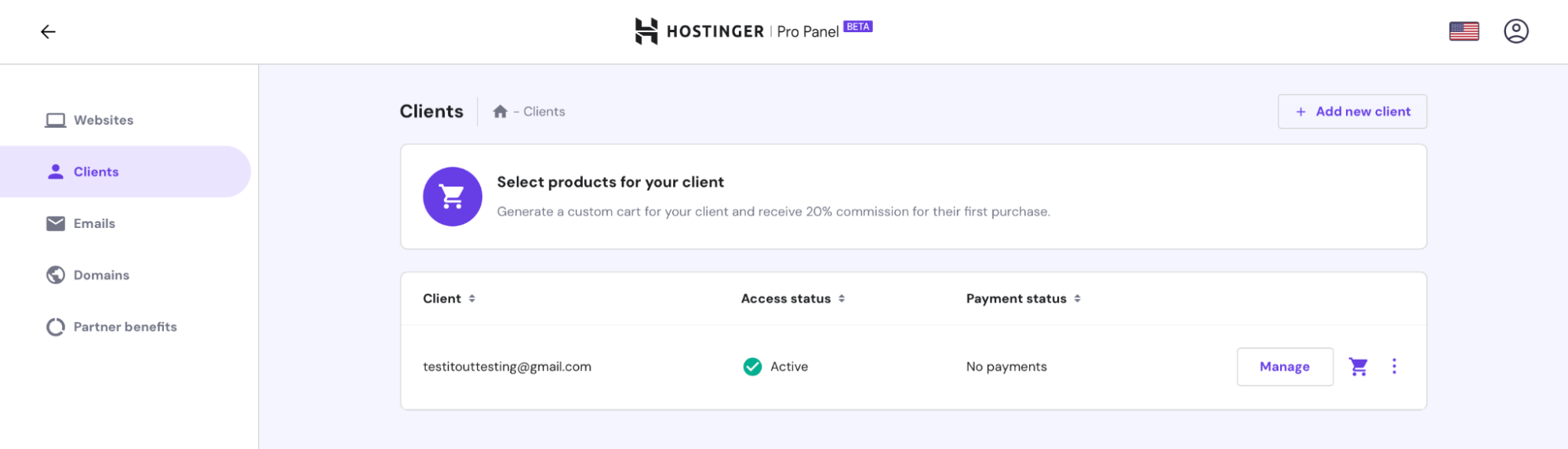Click the home icon in breadcrumb
The width and height of the screenshot is (1568, 449).
coord(500,111)
